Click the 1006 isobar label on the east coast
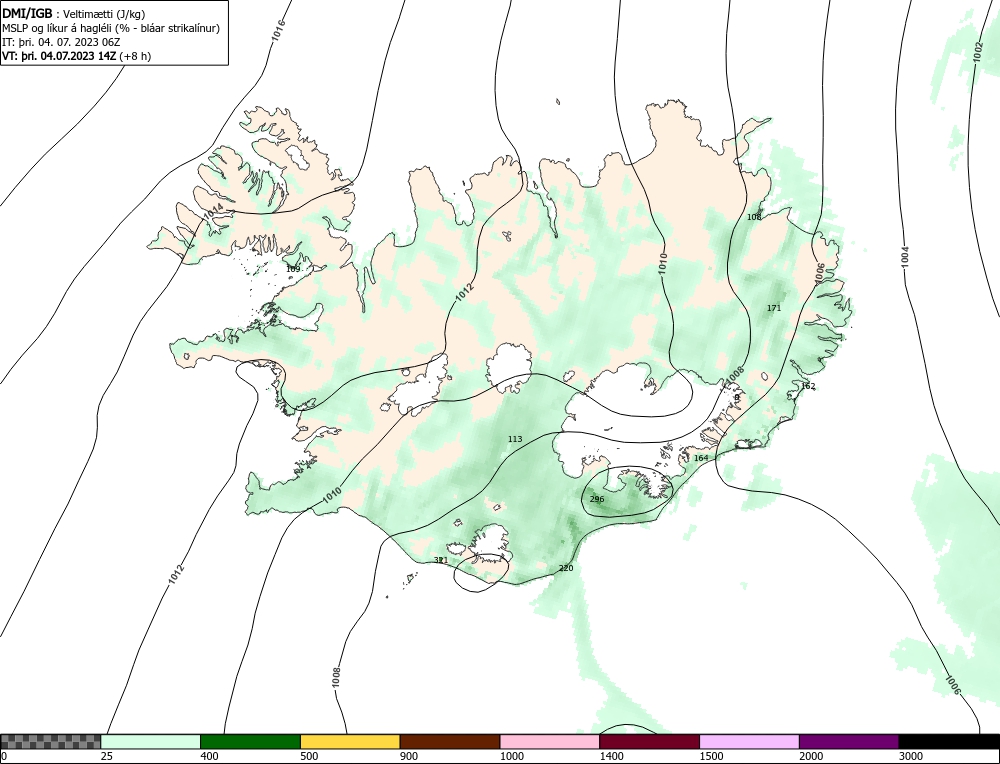 tap(820, 273)
